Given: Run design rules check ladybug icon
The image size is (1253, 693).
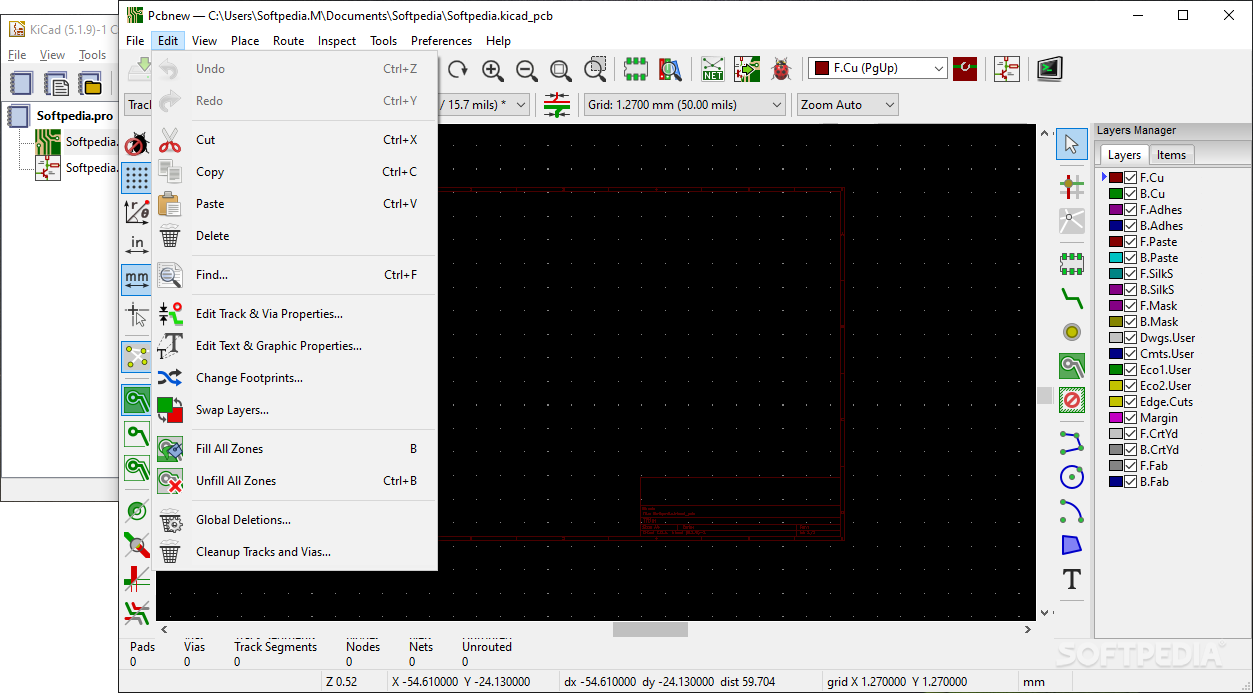Looking at the screenshot, I should 781,69.
